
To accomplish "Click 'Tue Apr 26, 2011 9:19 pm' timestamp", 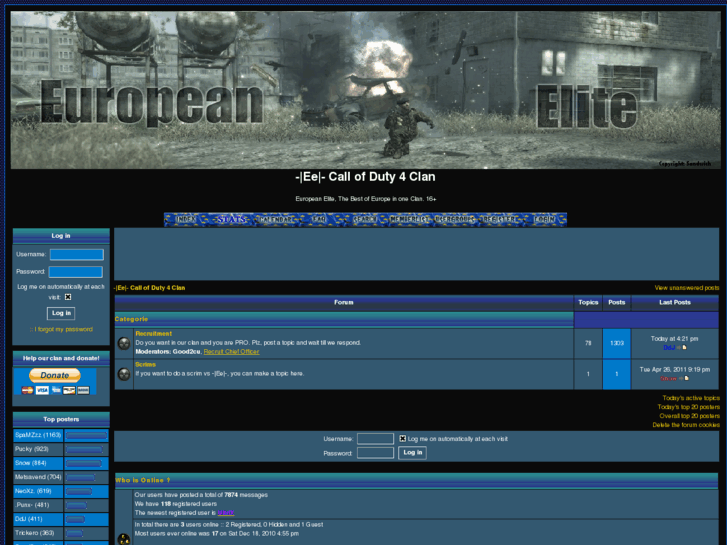I will click(675, 370).
